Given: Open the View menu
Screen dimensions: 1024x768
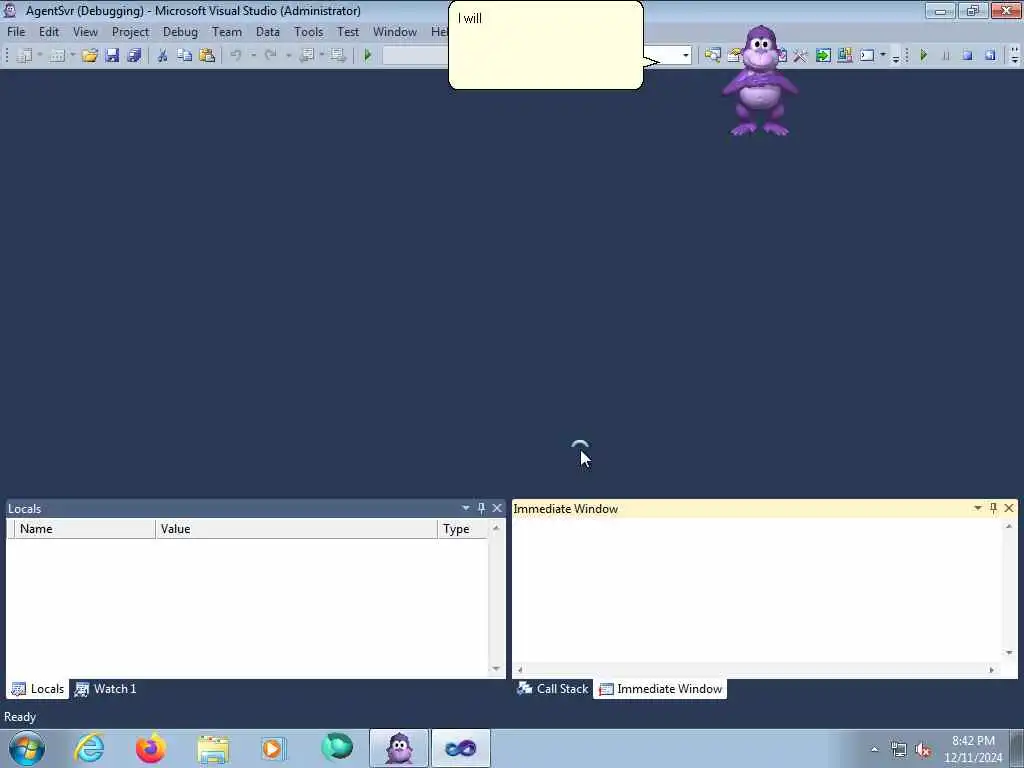Looking at the screenshot, I should (x=85, y=31).
